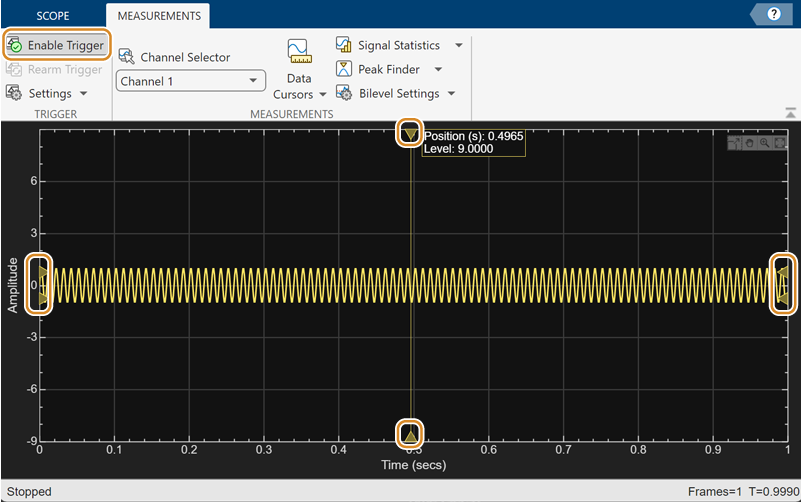801x502 pixels.
Task: Select the MEASUREMENTS tab
Action: (157, 16)
